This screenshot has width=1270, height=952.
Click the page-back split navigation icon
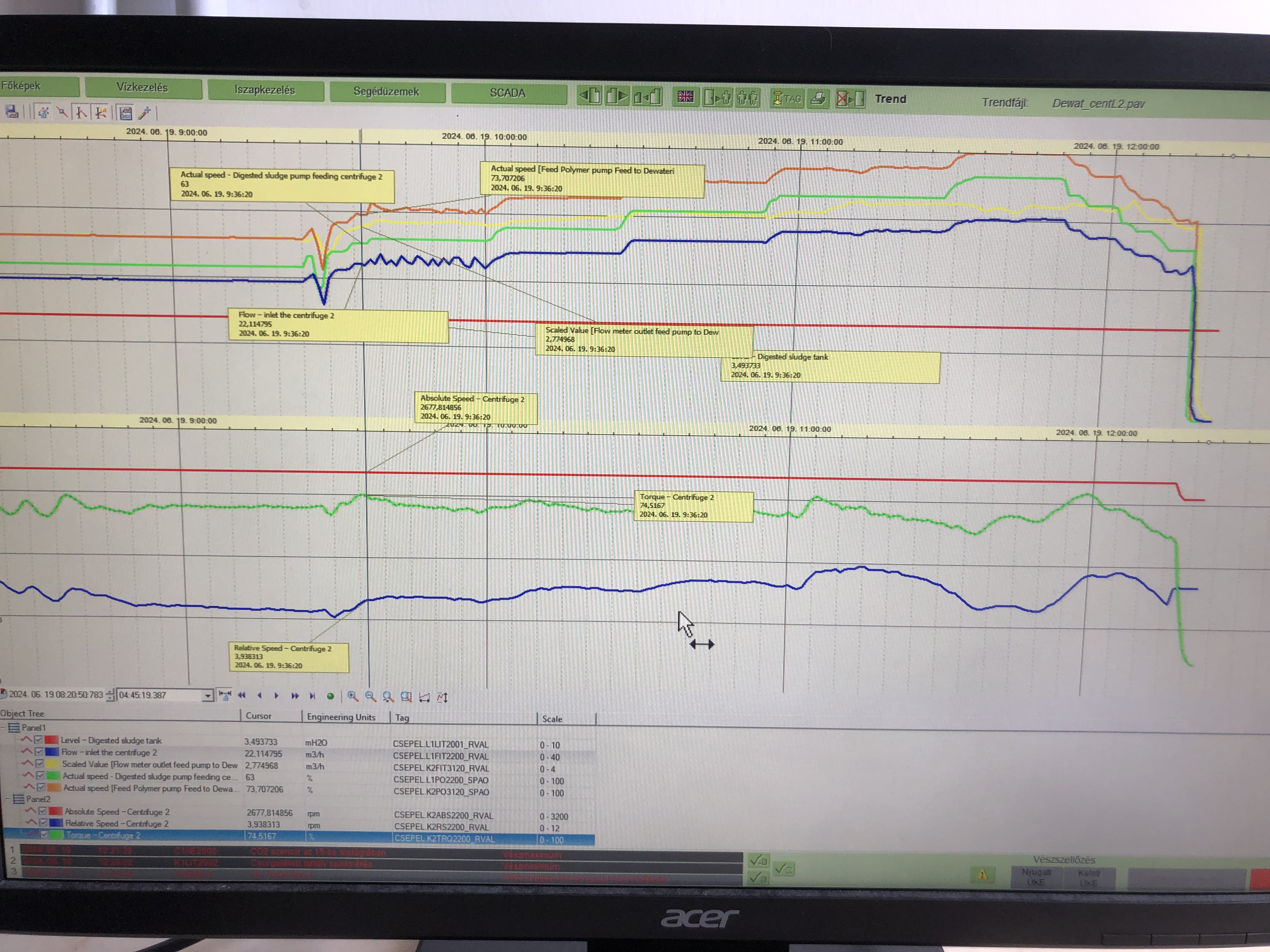pos(647,96)
